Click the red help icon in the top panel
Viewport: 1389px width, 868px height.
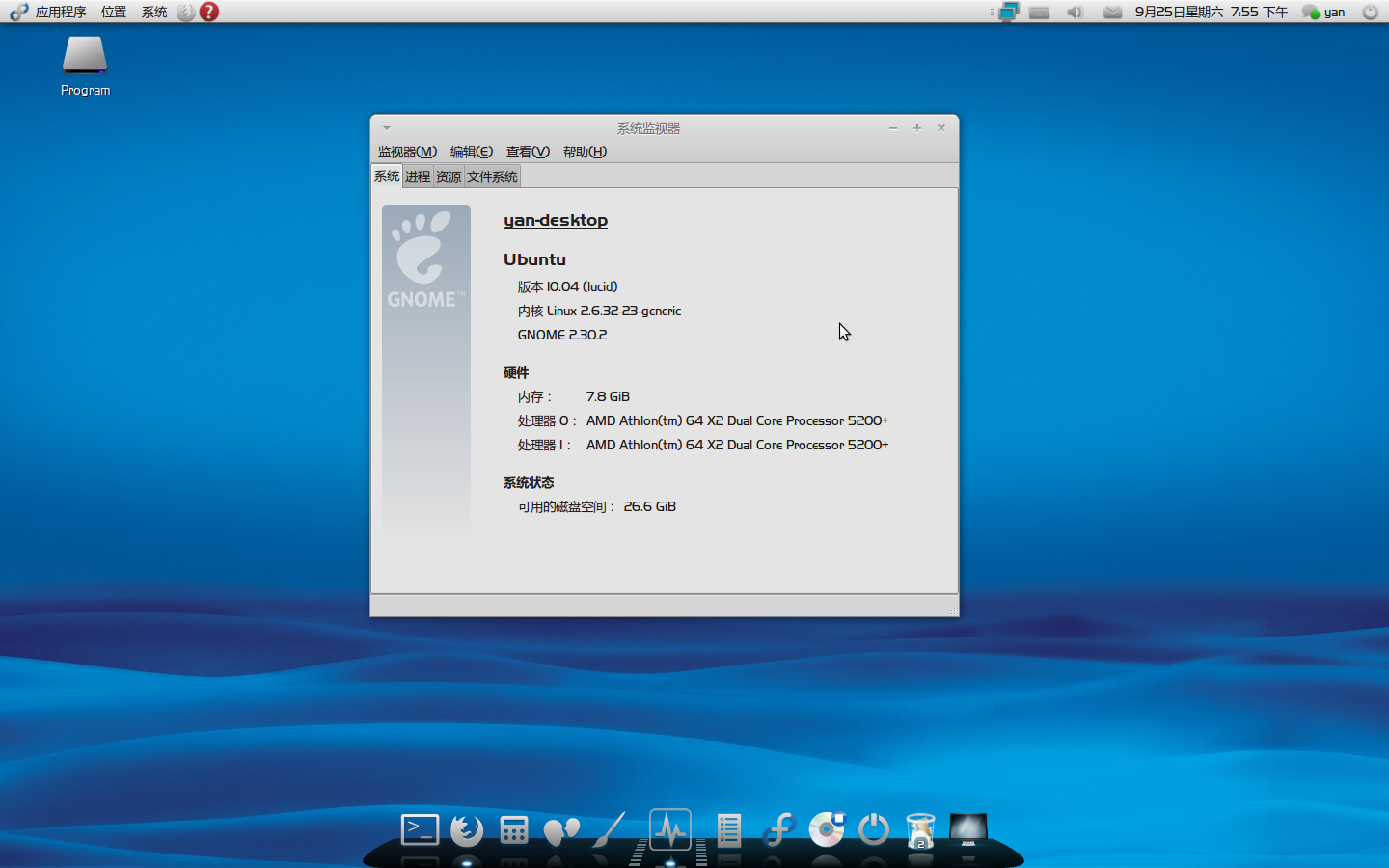[209, 12]
